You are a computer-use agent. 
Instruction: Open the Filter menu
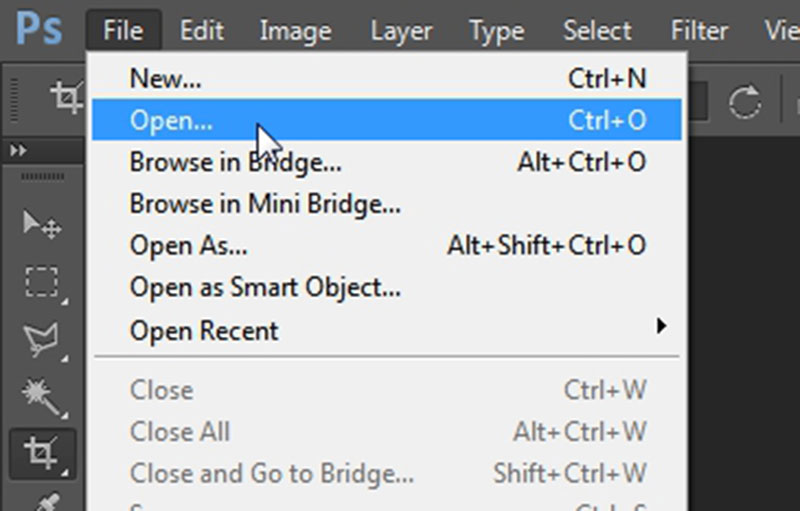(699, 31)
